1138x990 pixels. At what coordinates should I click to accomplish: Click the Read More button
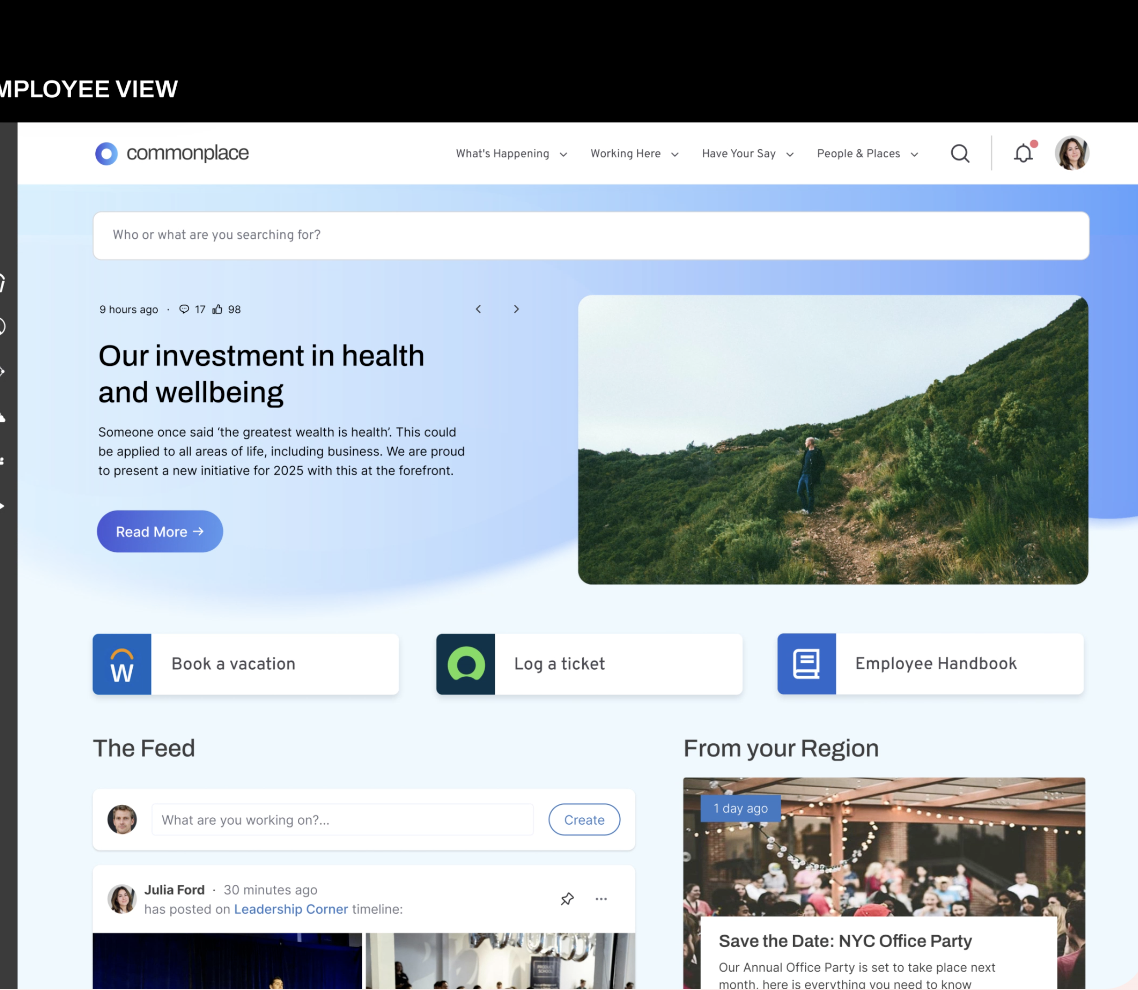(160, 532)
